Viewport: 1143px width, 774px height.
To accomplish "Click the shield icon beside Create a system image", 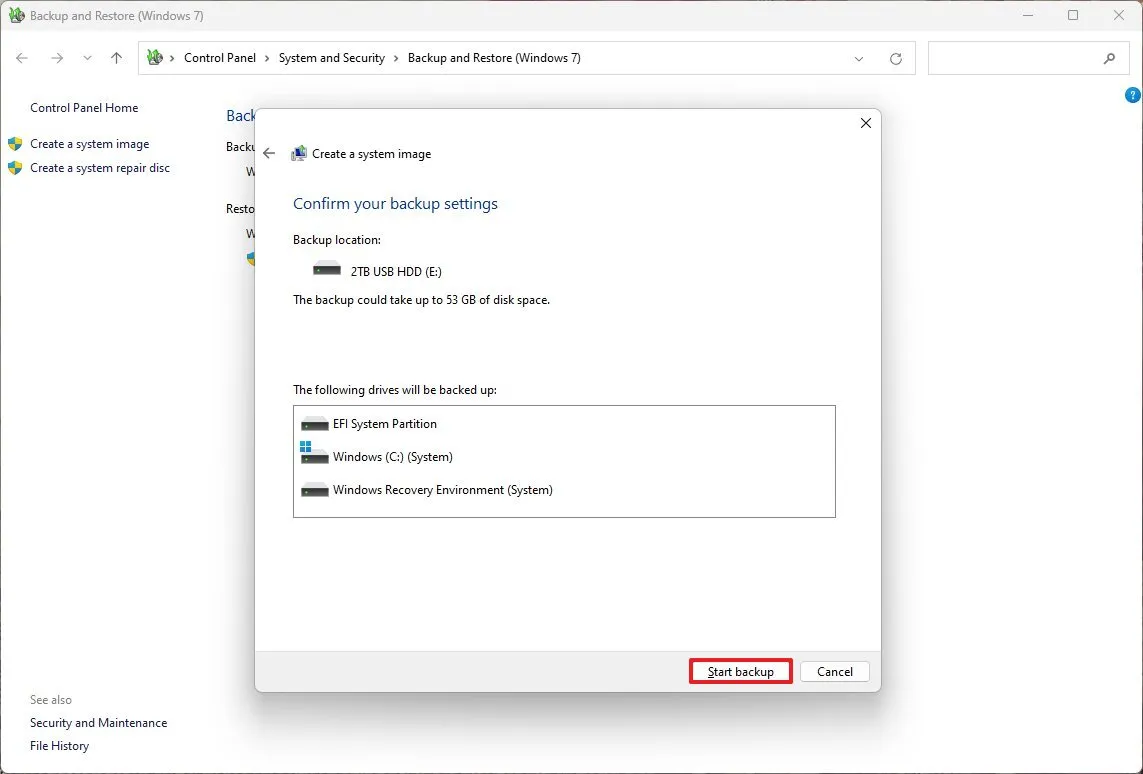I will click(14, 143).
